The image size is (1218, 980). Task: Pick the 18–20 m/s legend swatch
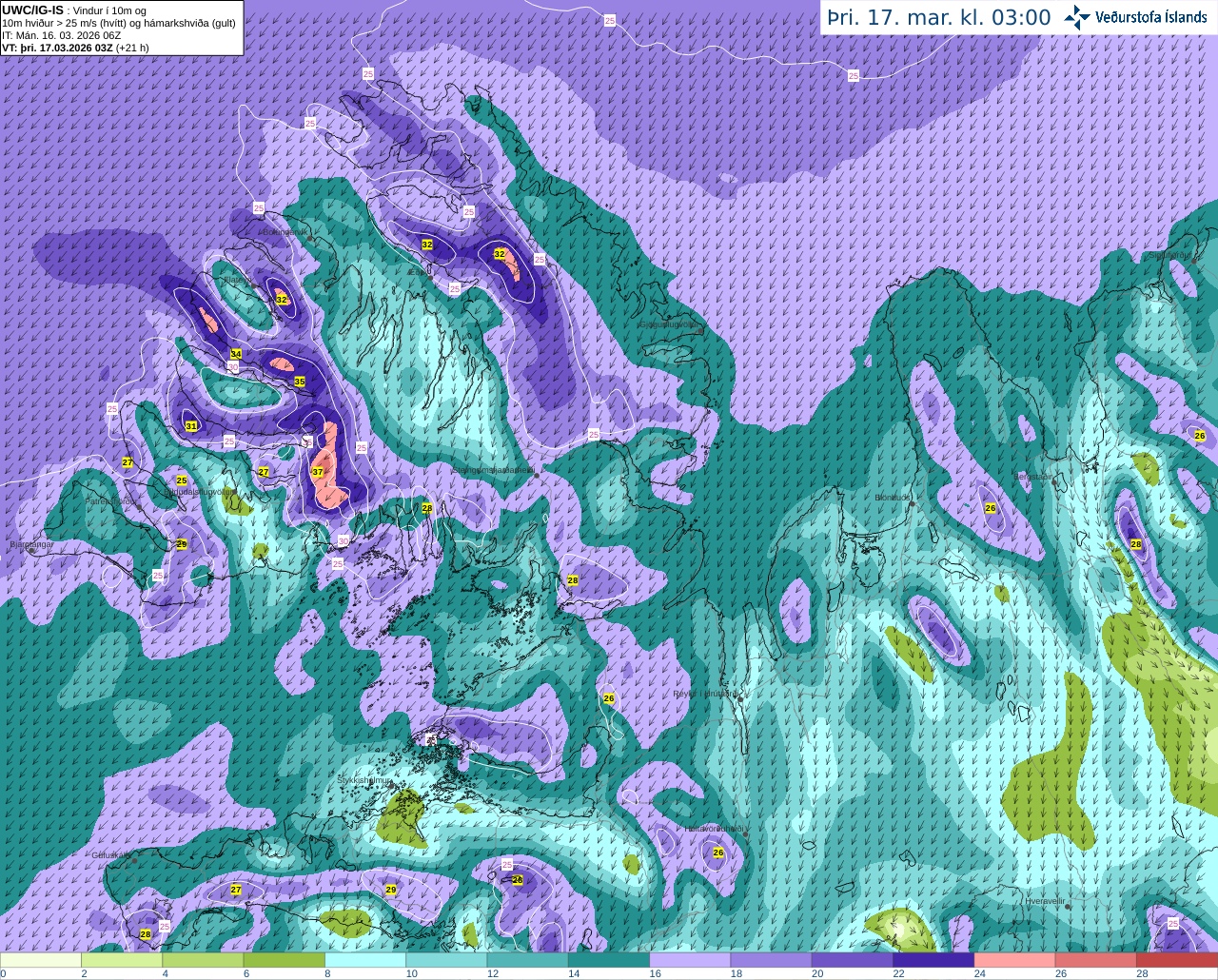(x=772, y=959)
